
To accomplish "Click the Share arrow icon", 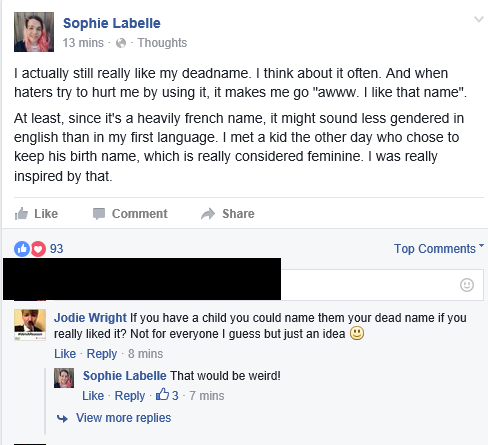I will (x=208, y=214).
